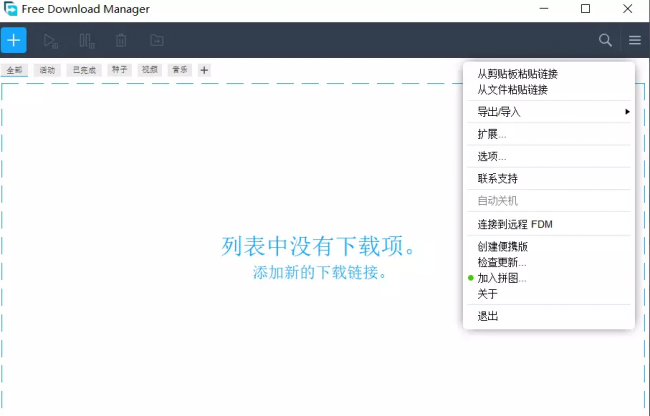Screen dimensions: 650x416
Task: Click the pause all downloads icon
Action: click(87, 41)
